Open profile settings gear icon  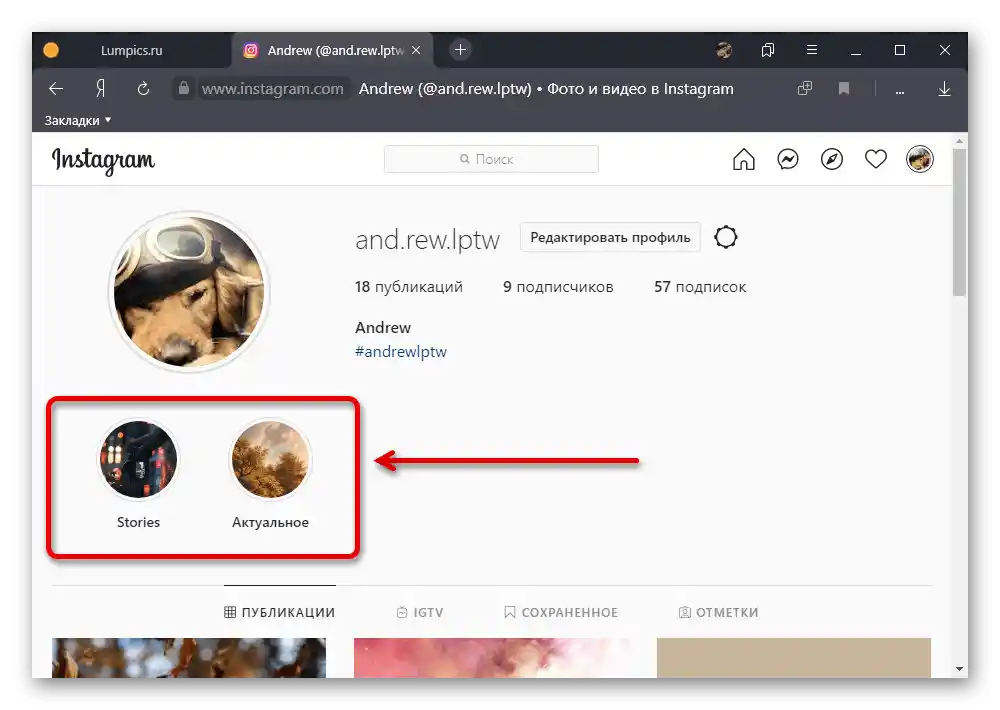click(726, 237)
